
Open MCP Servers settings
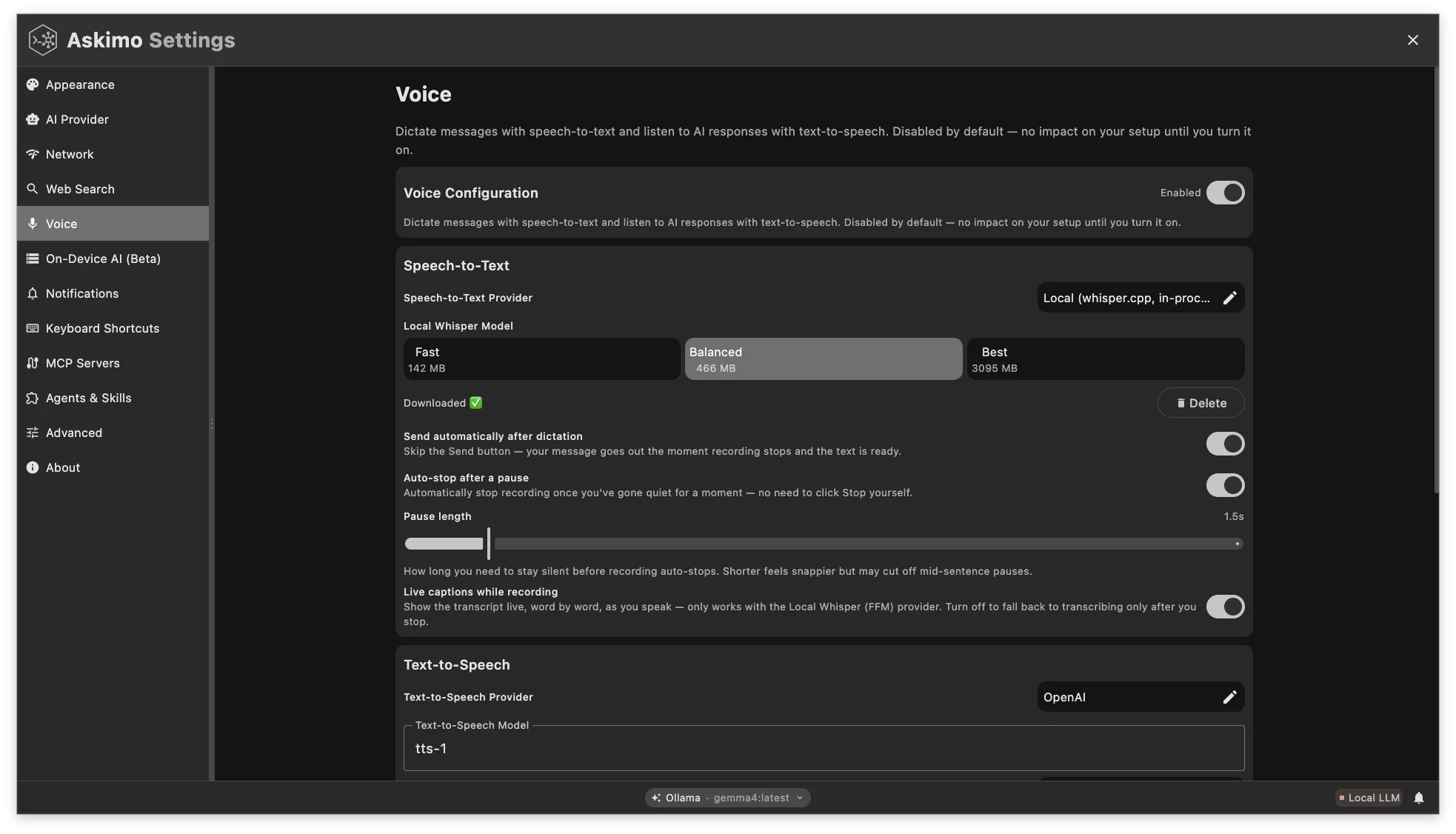click(113, 363)
